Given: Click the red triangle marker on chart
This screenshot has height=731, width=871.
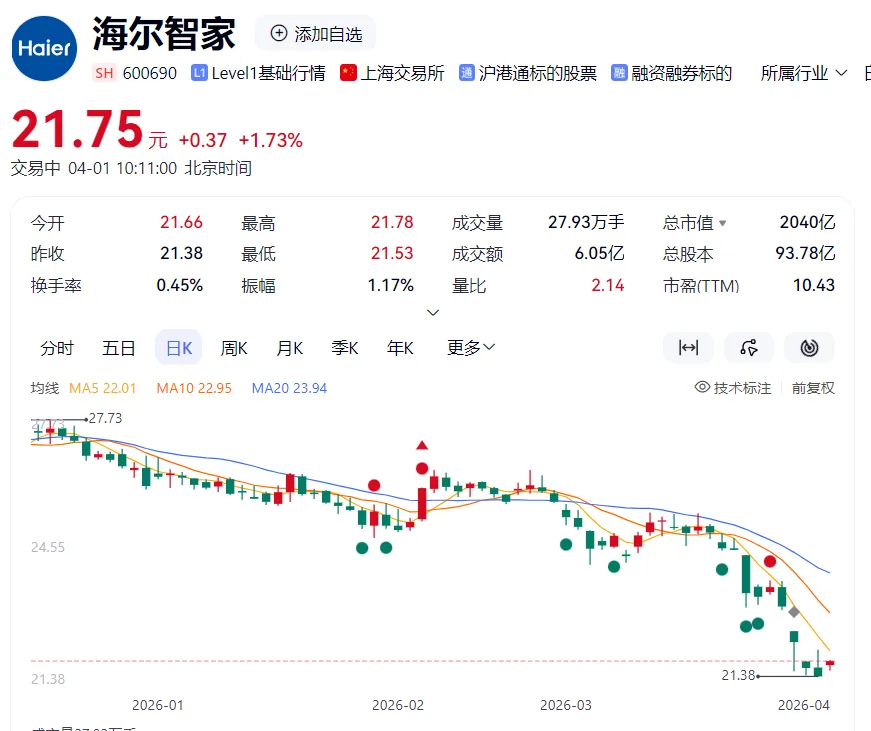Looking at the screenshot, I should click(x=422, y=445).
